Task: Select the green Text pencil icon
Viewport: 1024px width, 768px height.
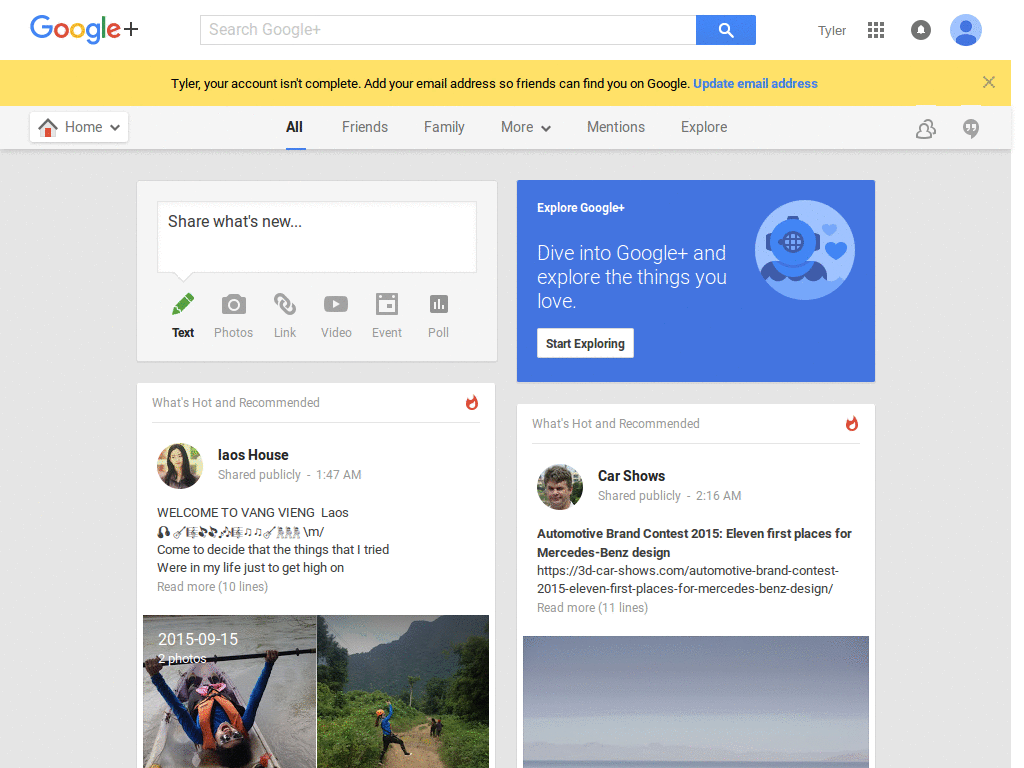Action: [183, 304]
